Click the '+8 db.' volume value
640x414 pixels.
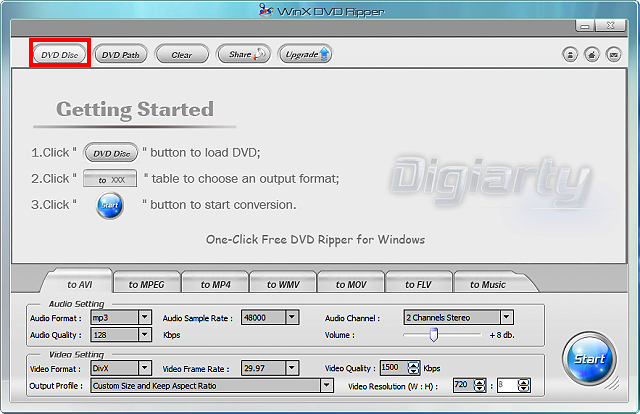click(x=502, y=335)
